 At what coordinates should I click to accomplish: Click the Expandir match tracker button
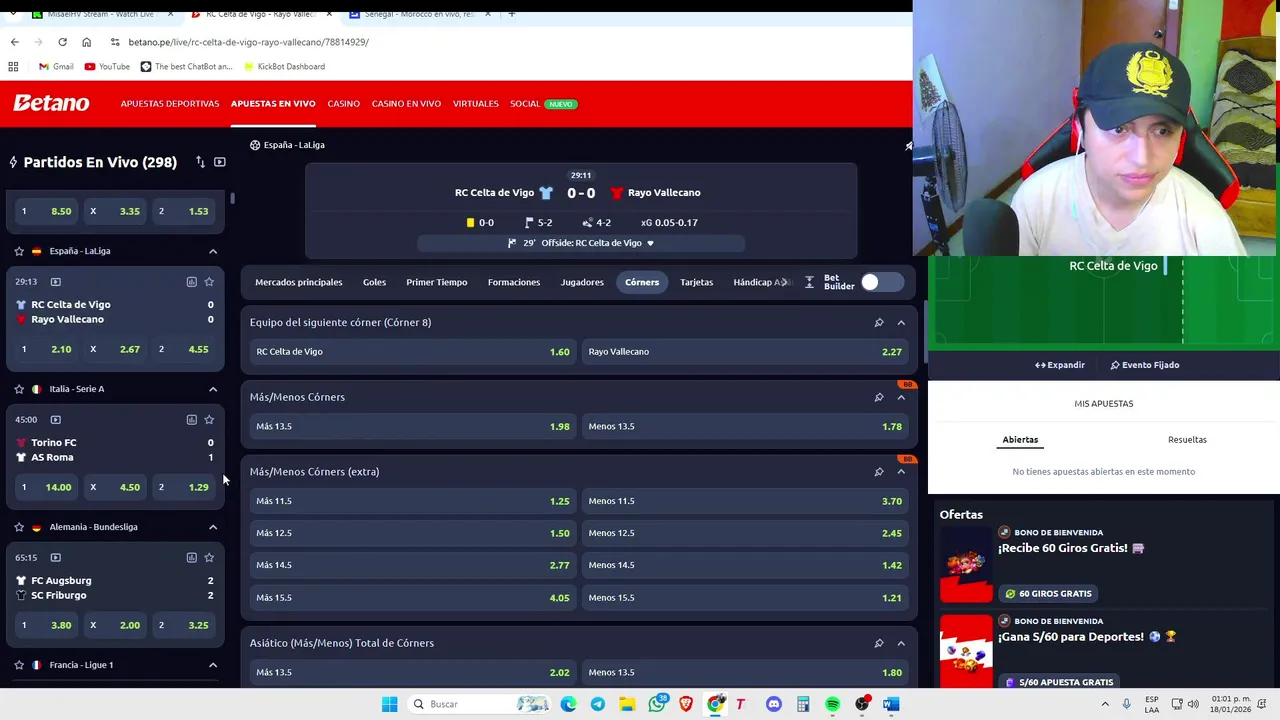coord(1060,365)
